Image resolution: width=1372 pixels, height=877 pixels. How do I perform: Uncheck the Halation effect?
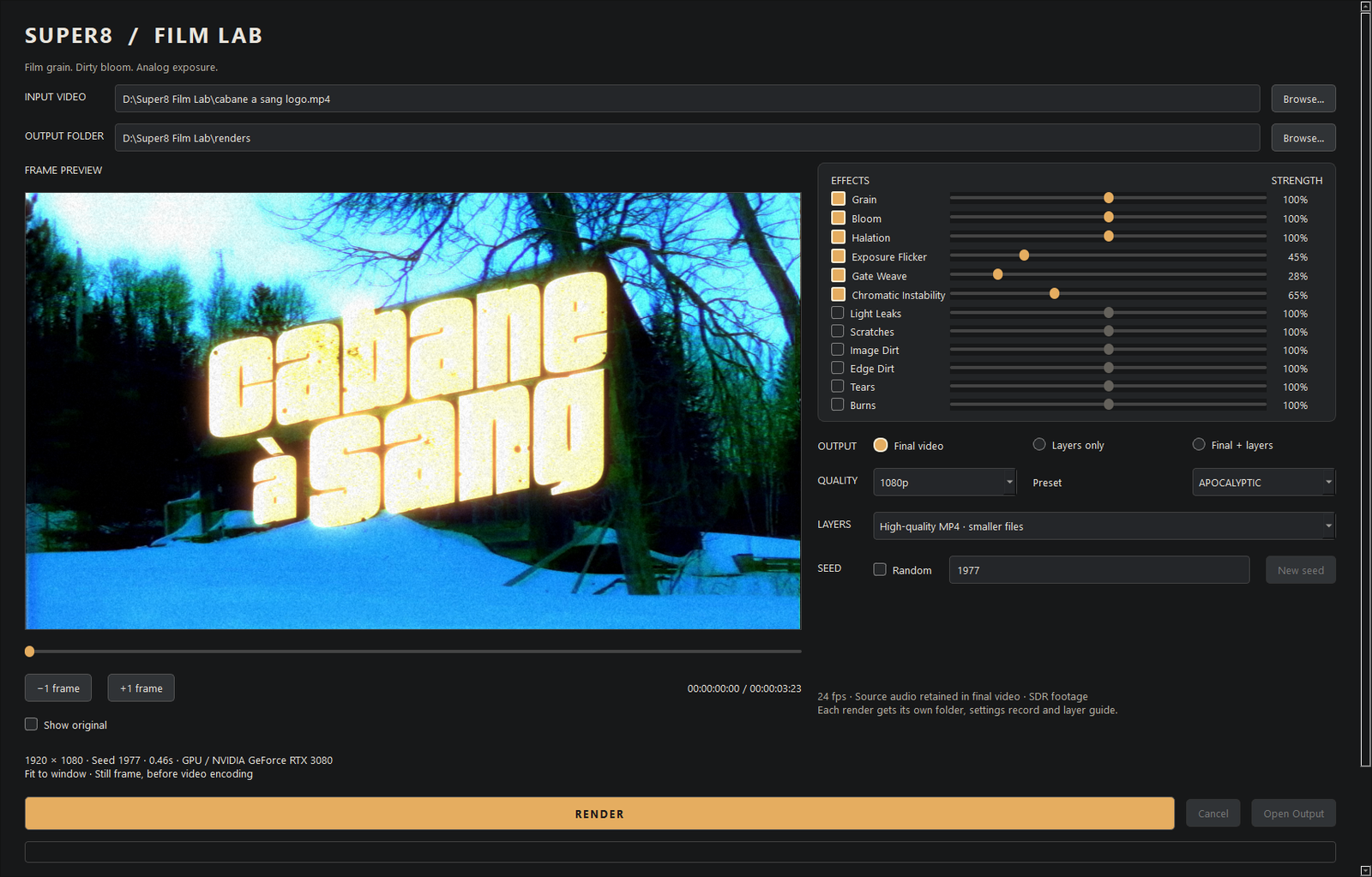pyautogui.click(x=839, y=237)
